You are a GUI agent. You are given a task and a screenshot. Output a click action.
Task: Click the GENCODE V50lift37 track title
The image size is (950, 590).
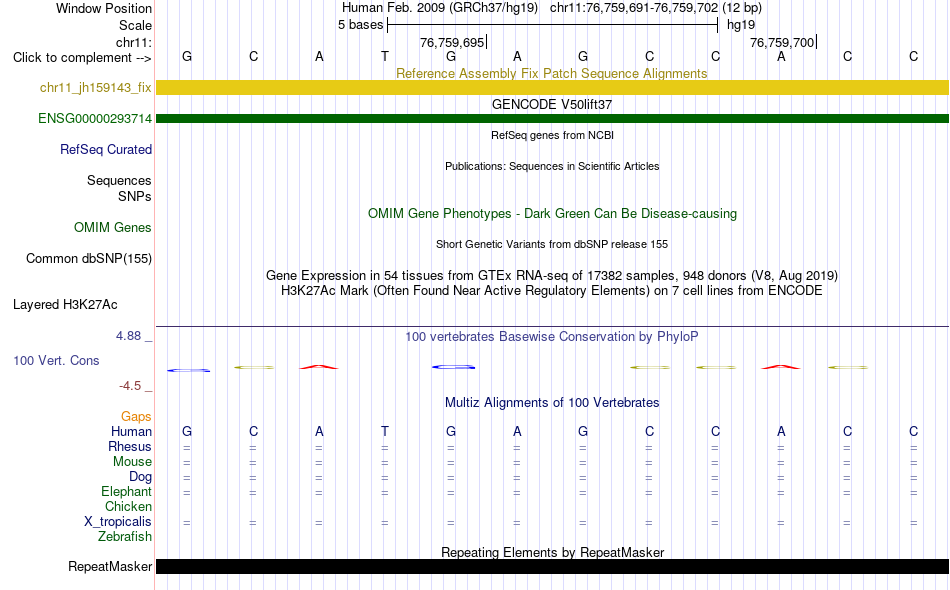551,104
